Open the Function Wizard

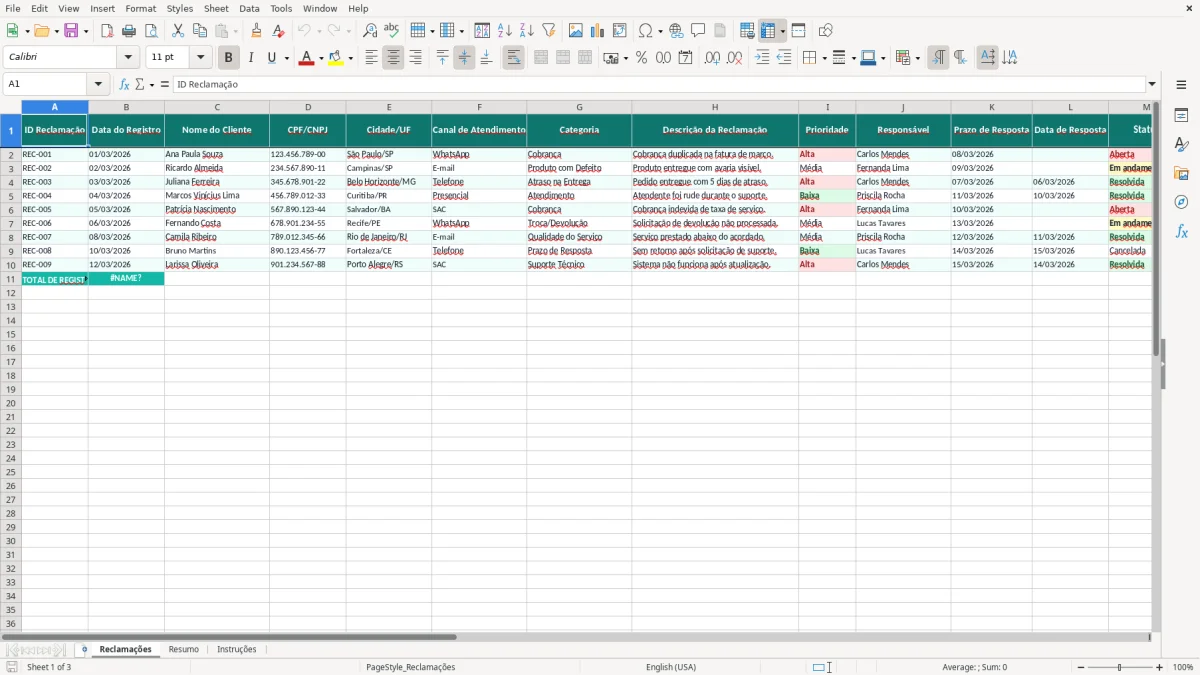pos(125,85)
